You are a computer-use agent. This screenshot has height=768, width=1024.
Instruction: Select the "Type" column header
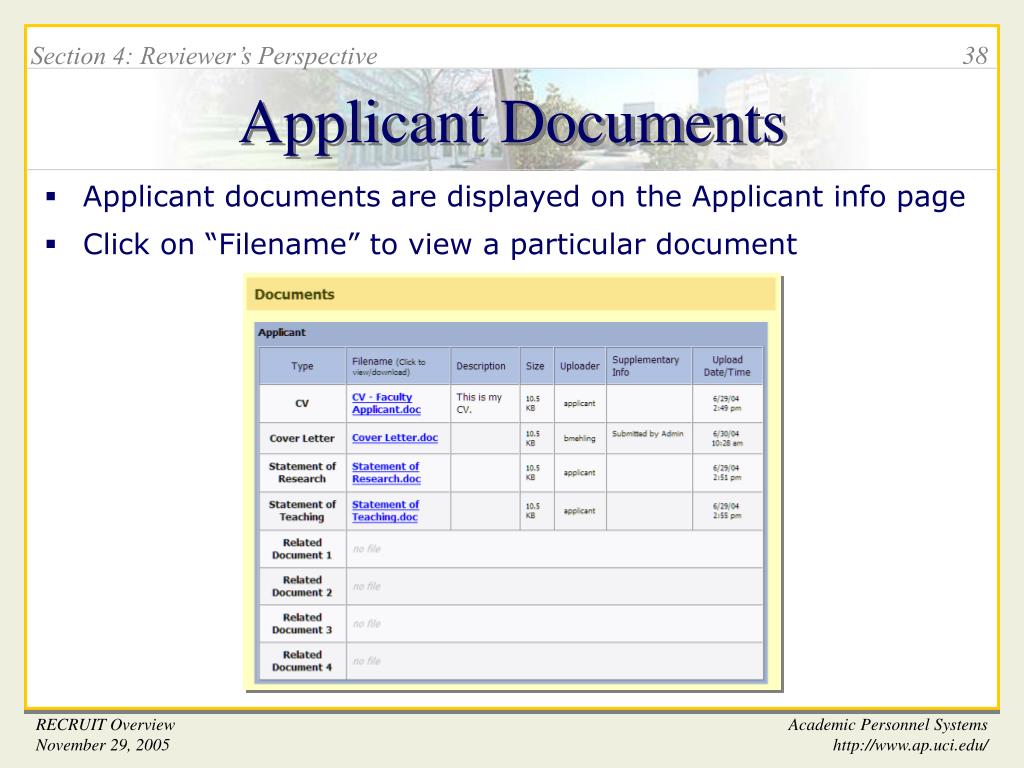pyautogui.click(x=302, y=366)
